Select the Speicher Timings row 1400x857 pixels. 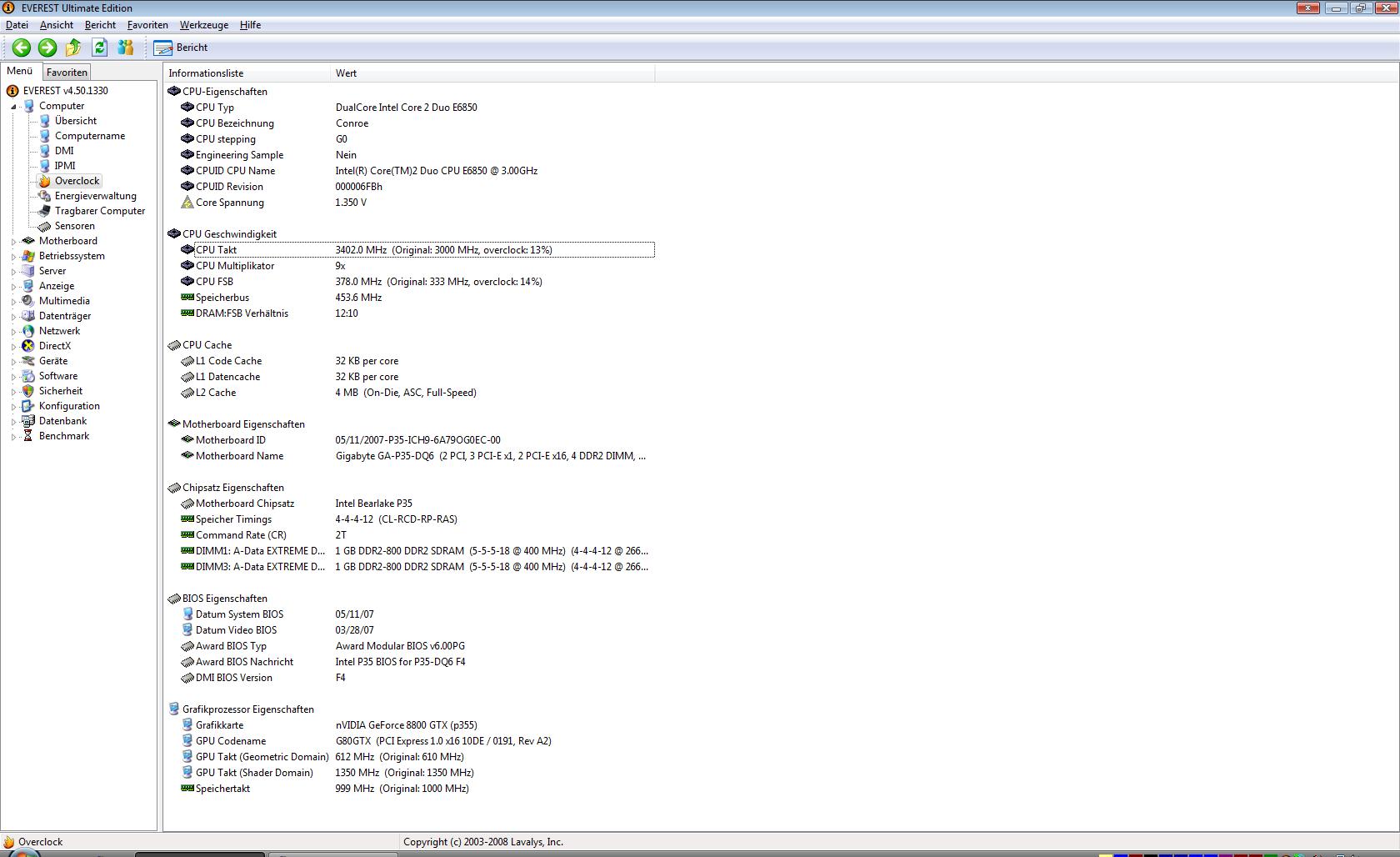pyautogui.click(x=417, y=519)
